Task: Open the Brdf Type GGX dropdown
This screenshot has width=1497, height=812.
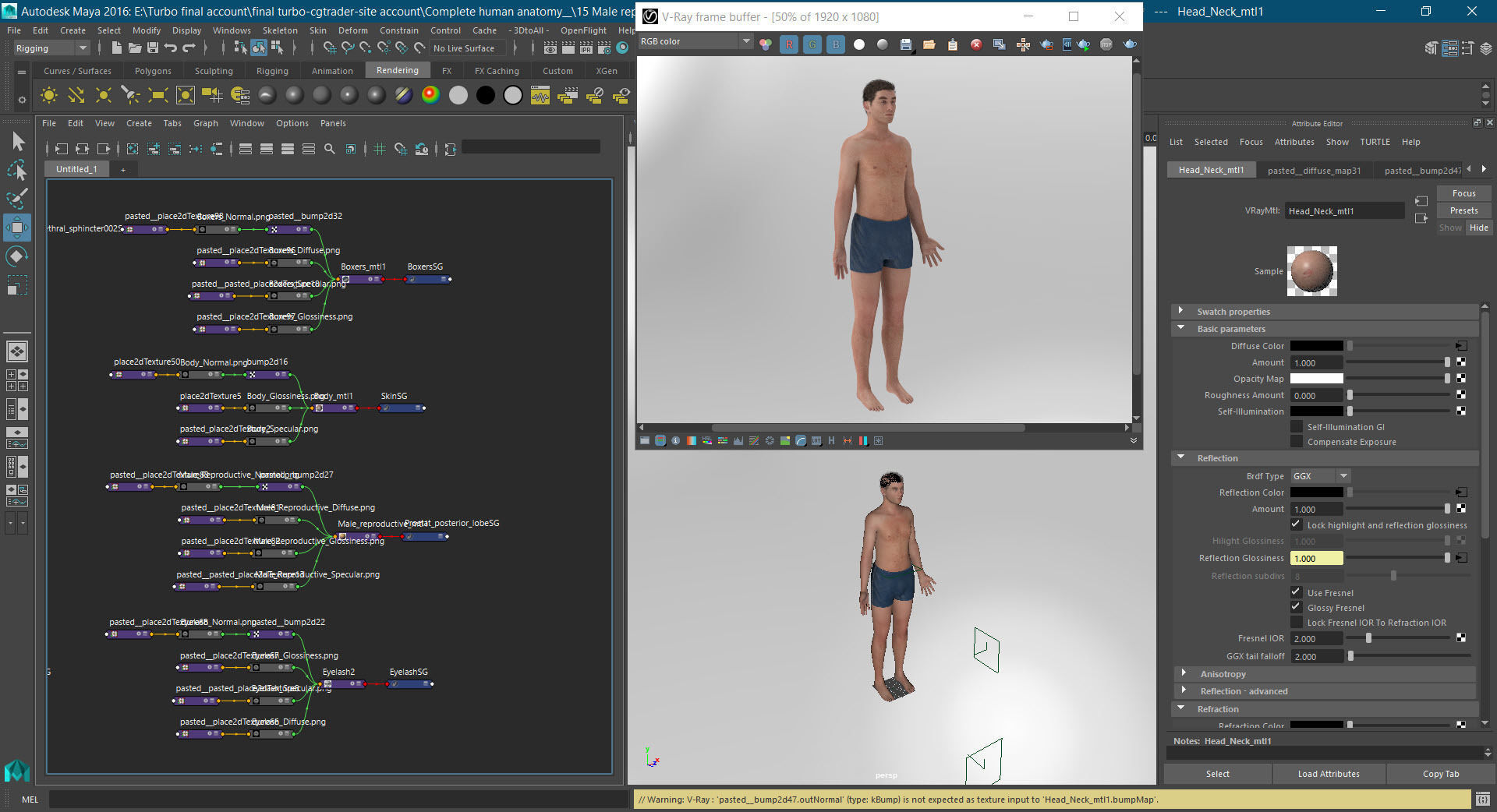Action: [1320, 475]
